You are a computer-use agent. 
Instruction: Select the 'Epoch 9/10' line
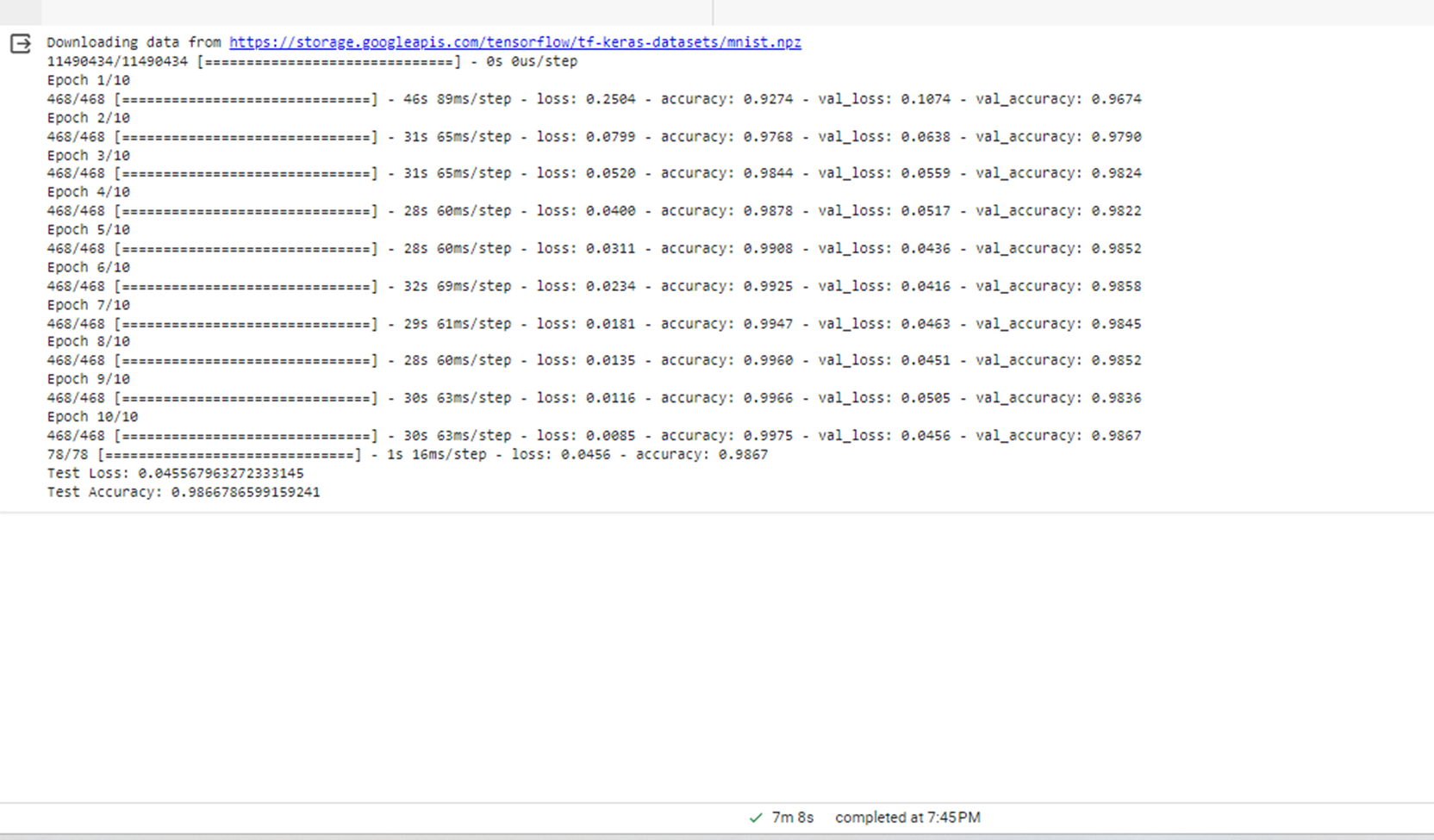(x=89, y=379)
